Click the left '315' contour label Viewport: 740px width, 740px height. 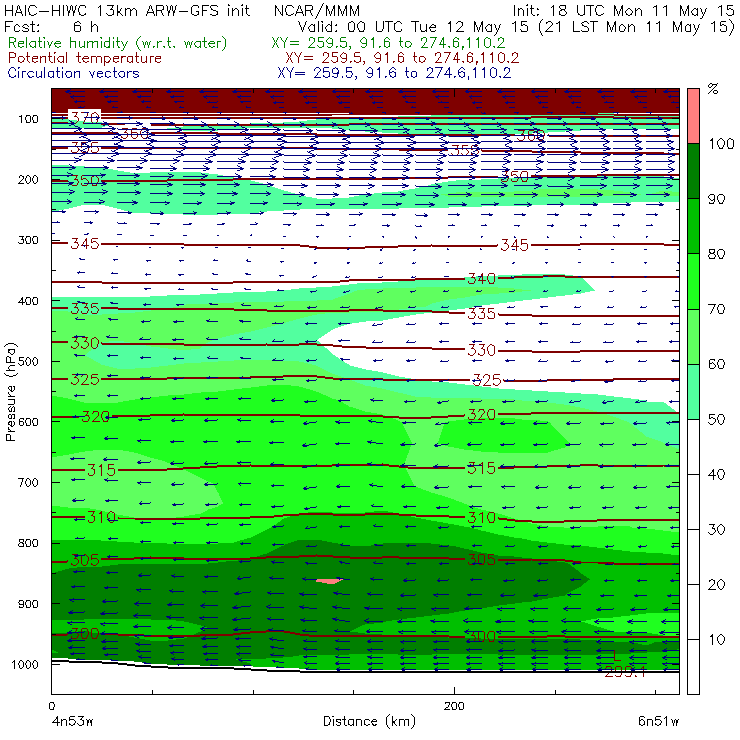pyautogui.click(x=101, y=470)
